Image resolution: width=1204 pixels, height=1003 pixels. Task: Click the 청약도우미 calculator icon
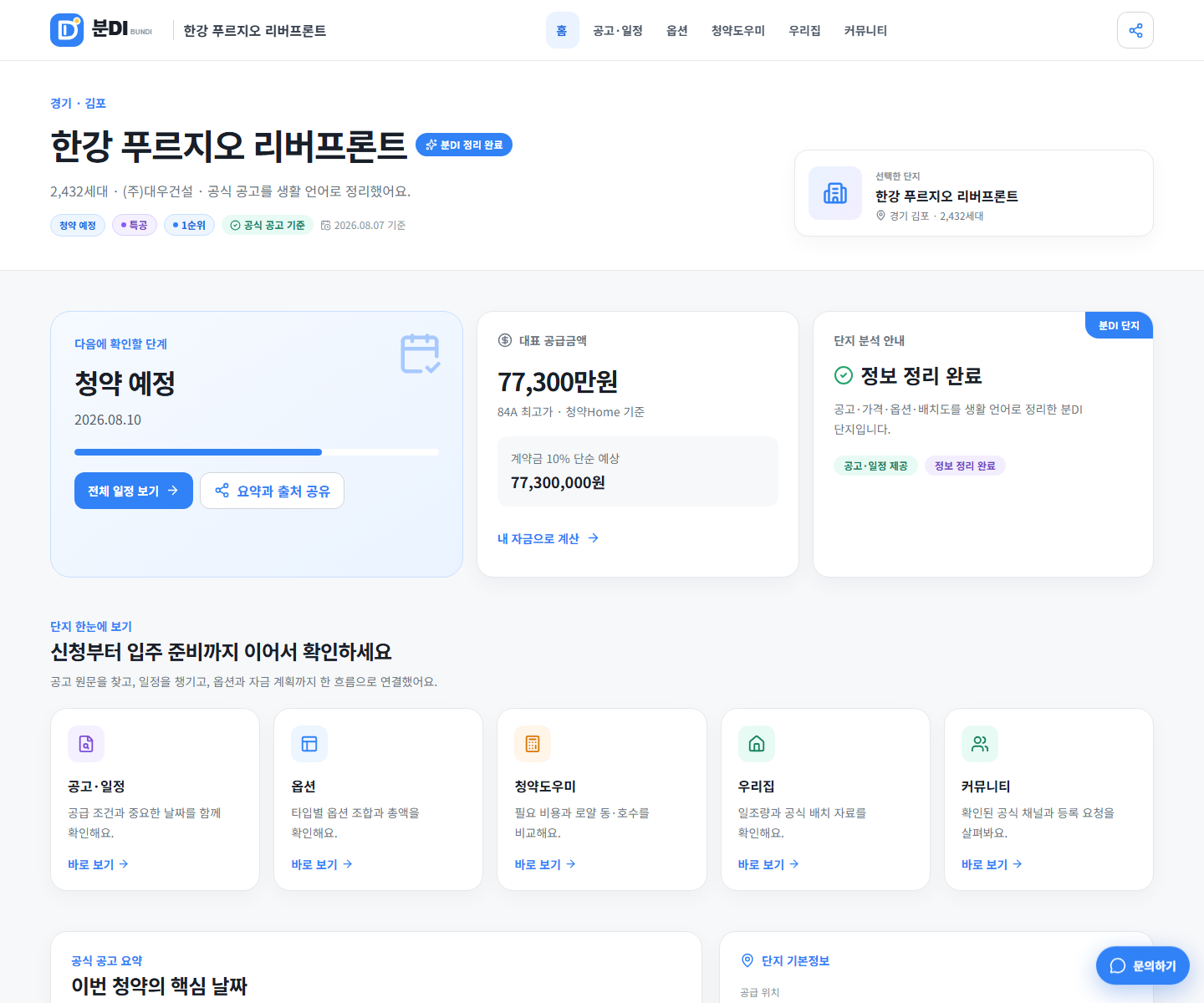coord(533,744)
